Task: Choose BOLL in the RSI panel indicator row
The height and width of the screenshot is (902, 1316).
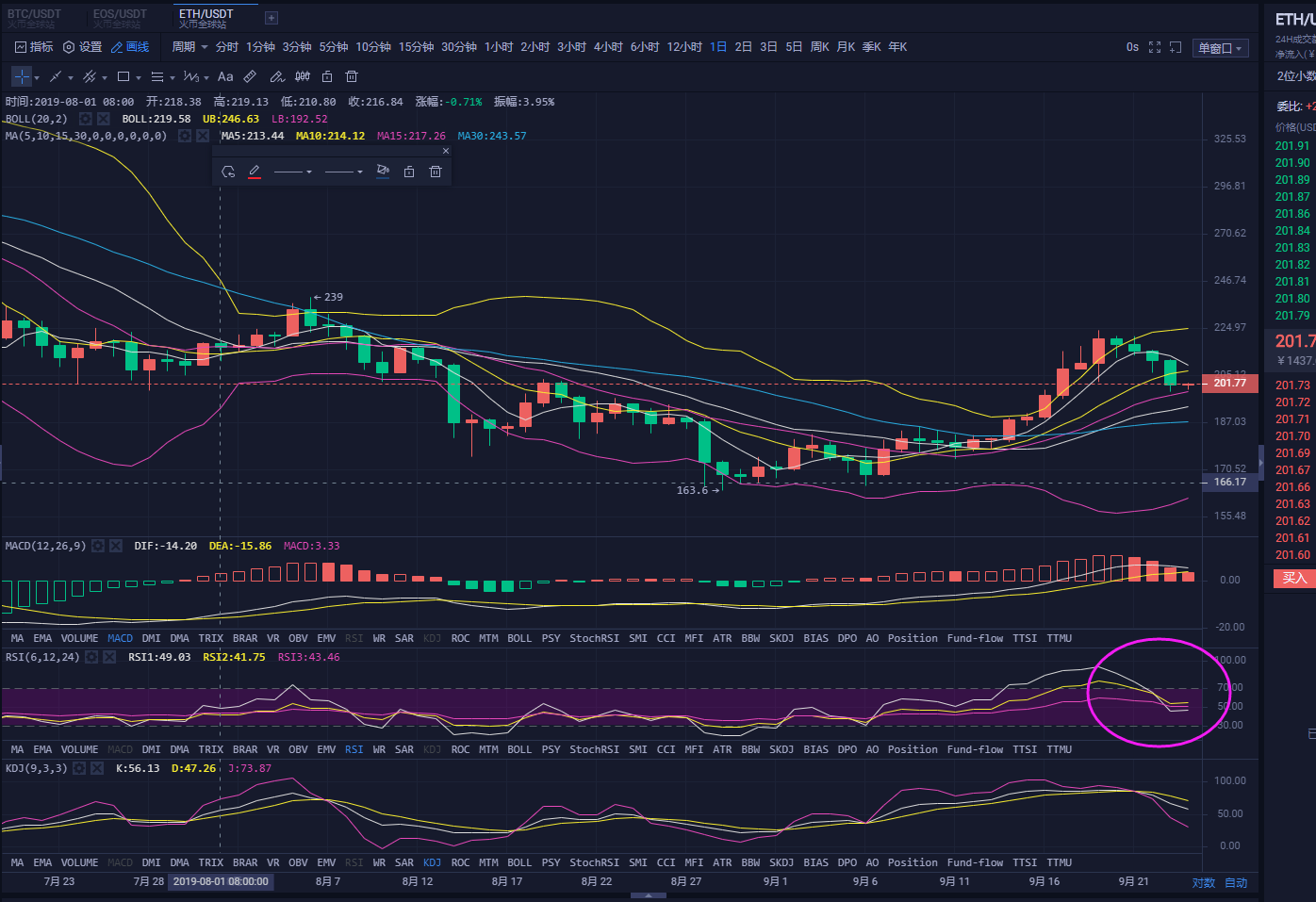Action: click(519, 749)
